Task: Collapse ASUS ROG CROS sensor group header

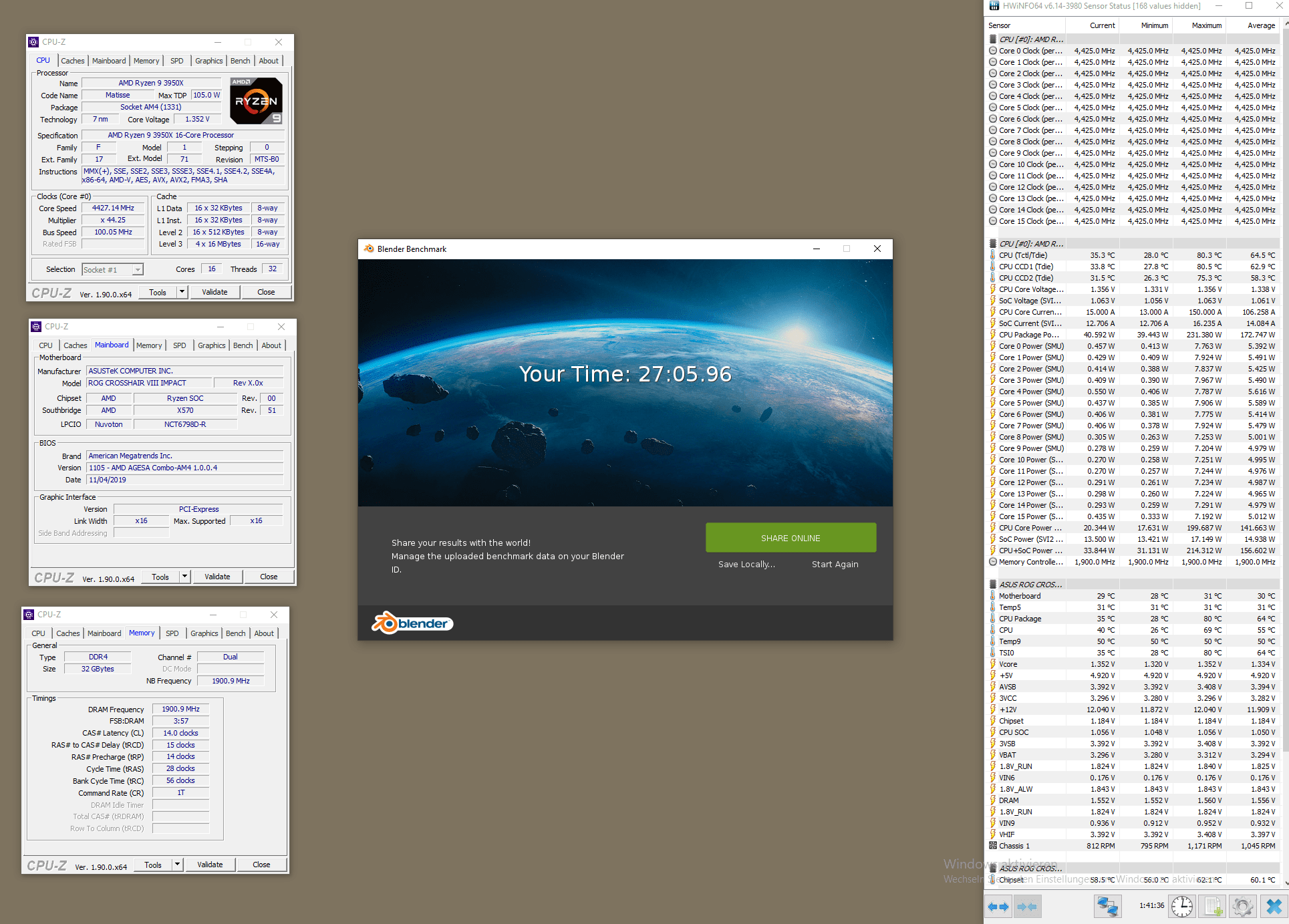Action: pos(1030,585)
